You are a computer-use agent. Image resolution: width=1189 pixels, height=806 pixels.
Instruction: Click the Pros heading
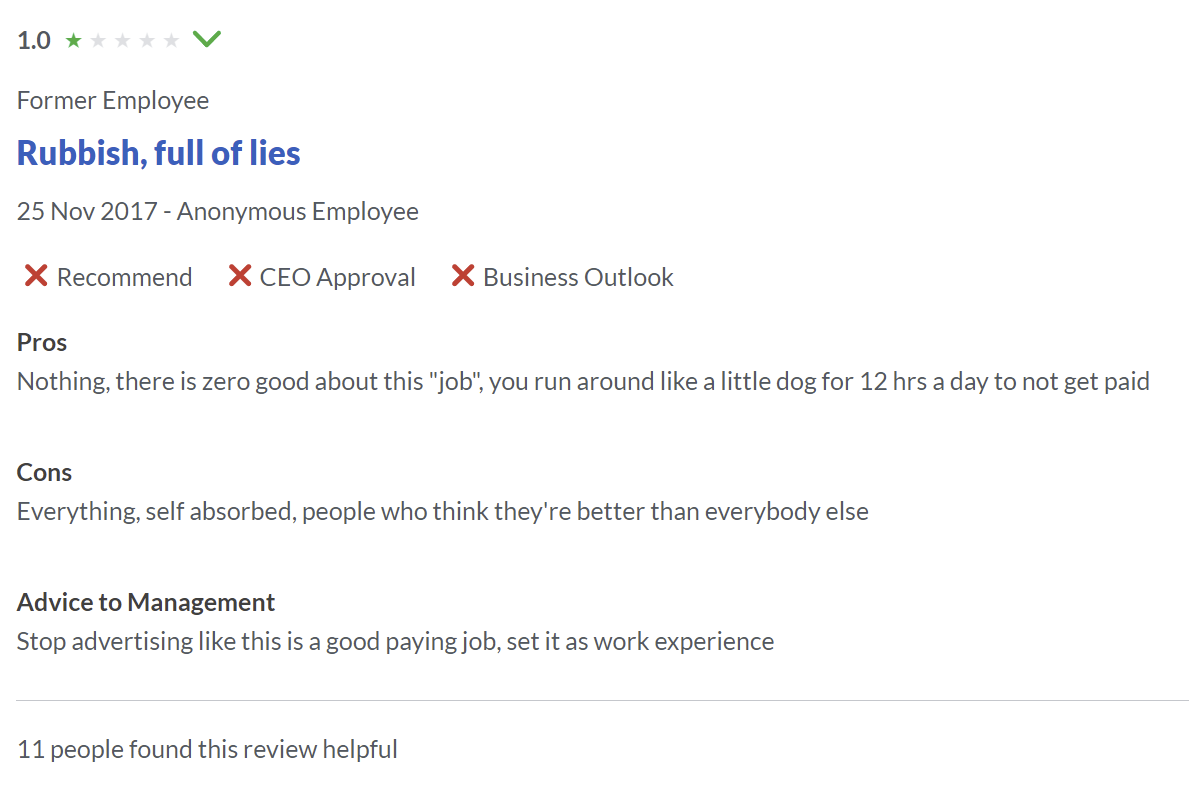point(42,343)
